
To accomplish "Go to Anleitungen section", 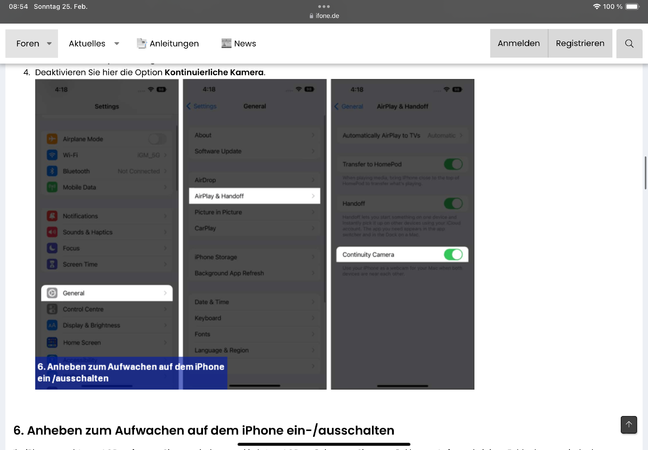I will (168, 43).
